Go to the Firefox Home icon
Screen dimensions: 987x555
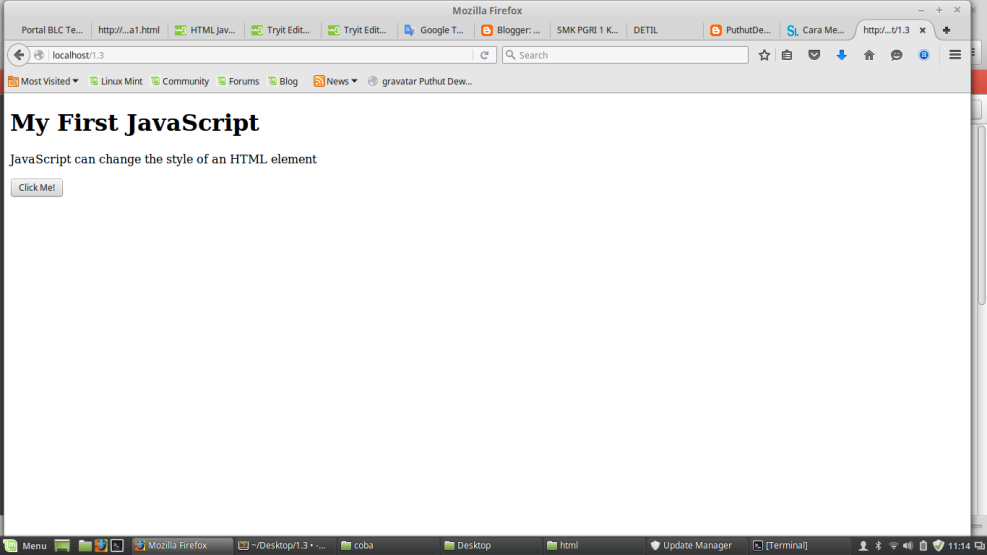[869, 55]
